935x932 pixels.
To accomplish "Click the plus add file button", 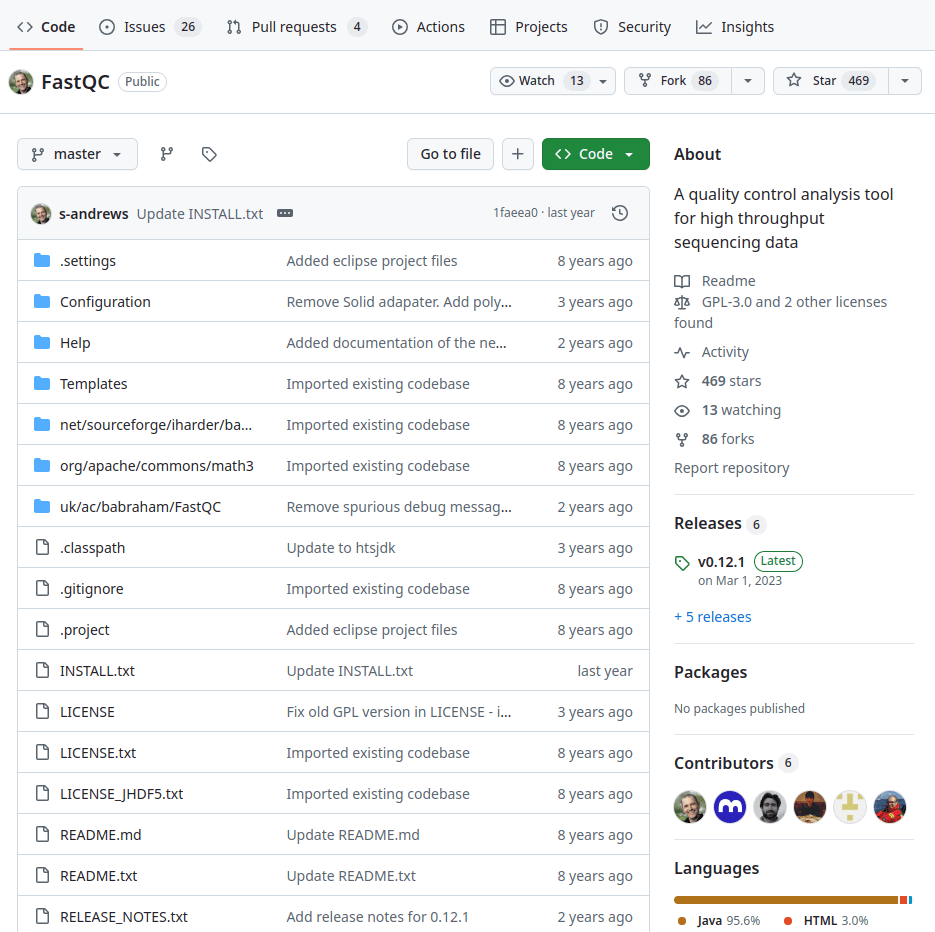I will (x=518, y=154).
